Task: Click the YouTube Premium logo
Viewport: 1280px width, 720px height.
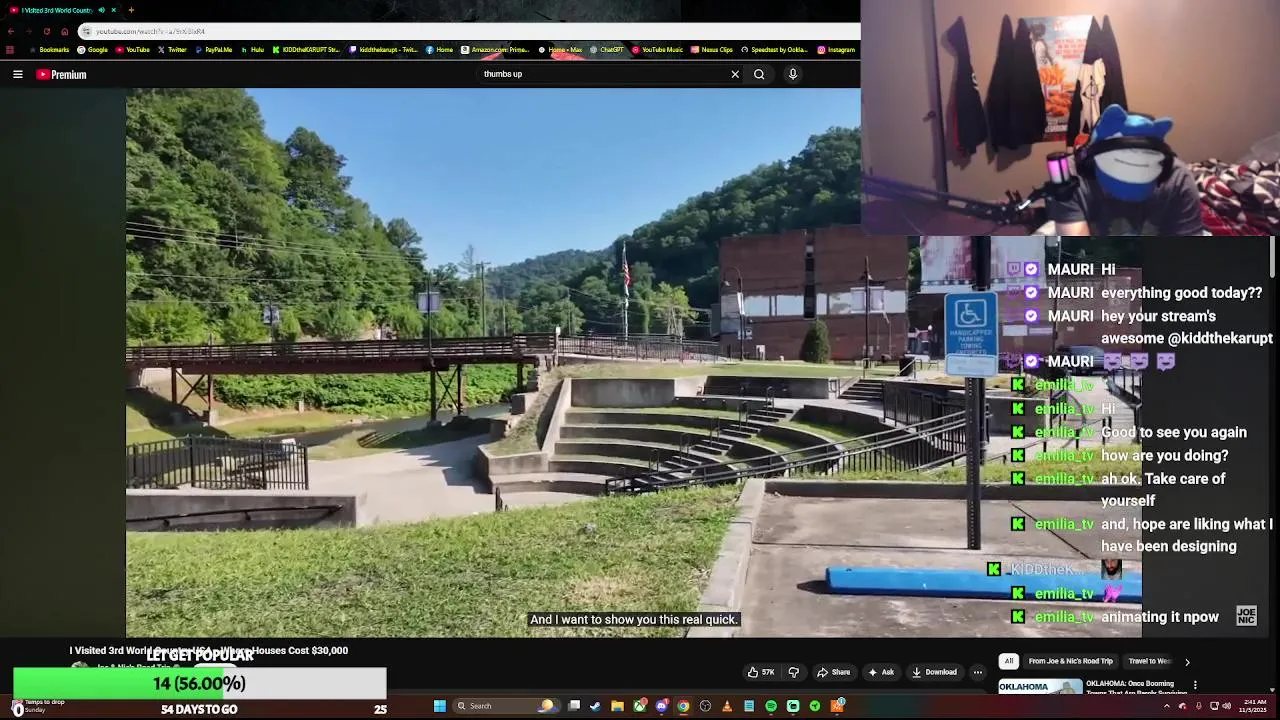Action: (62, 74)
